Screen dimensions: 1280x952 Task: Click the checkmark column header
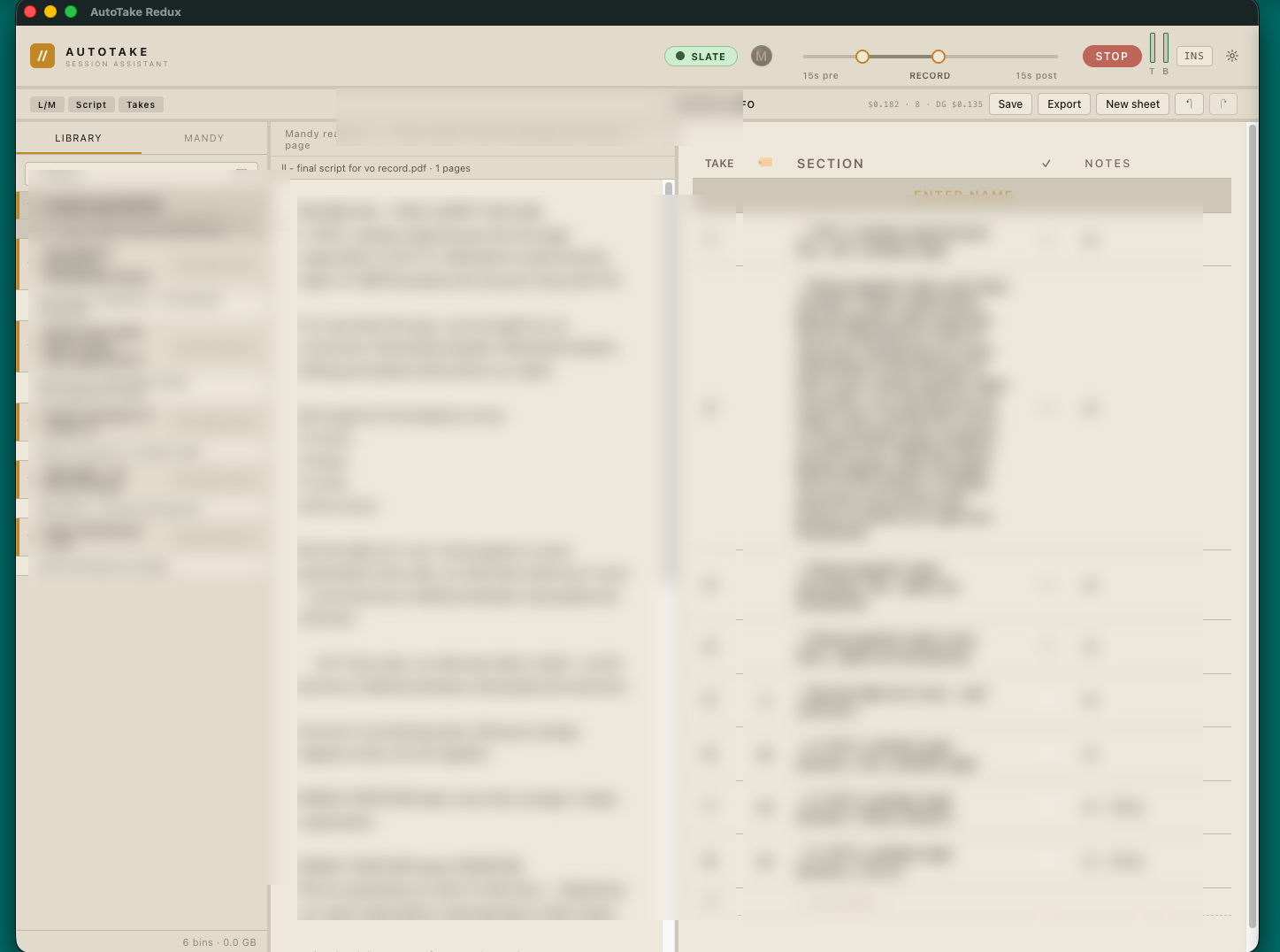pyautogui.click(x=1046, y=164)
